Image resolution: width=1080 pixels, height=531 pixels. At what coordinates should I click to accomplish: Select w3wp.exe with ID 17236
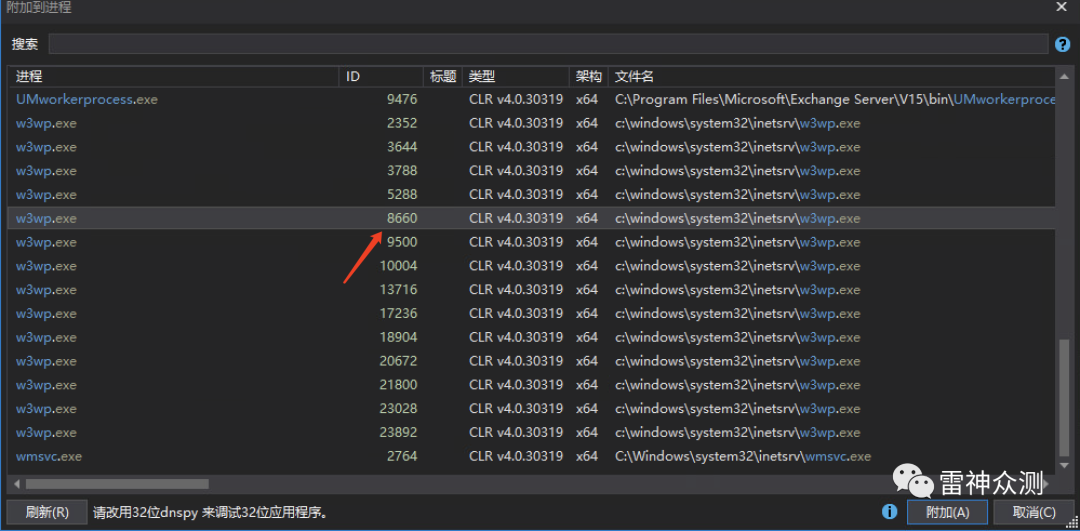tap(531, 313)
